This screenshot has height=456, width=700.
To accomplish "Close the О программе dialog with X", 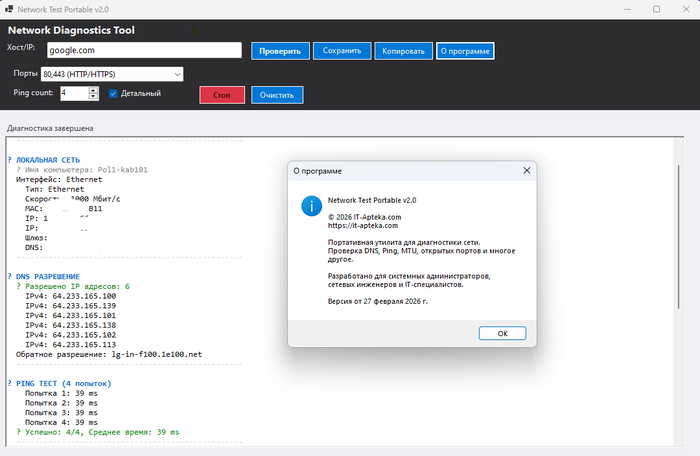I will [526, 171].
